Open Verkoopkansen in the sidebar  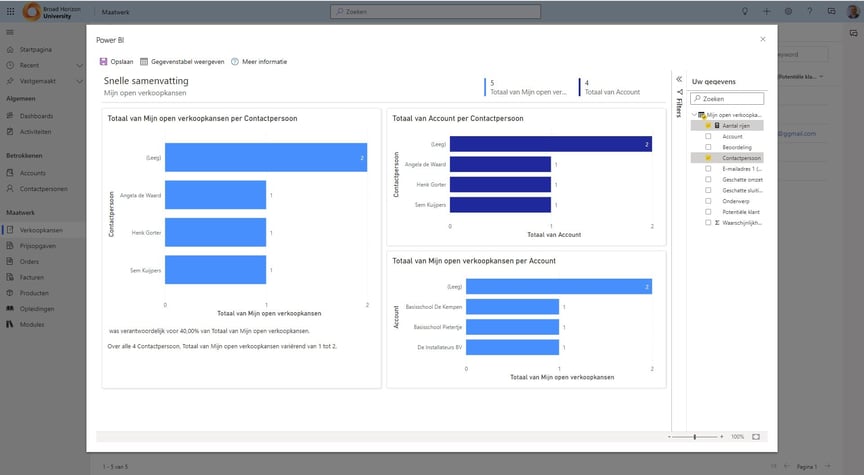click(x=43, y=230)
